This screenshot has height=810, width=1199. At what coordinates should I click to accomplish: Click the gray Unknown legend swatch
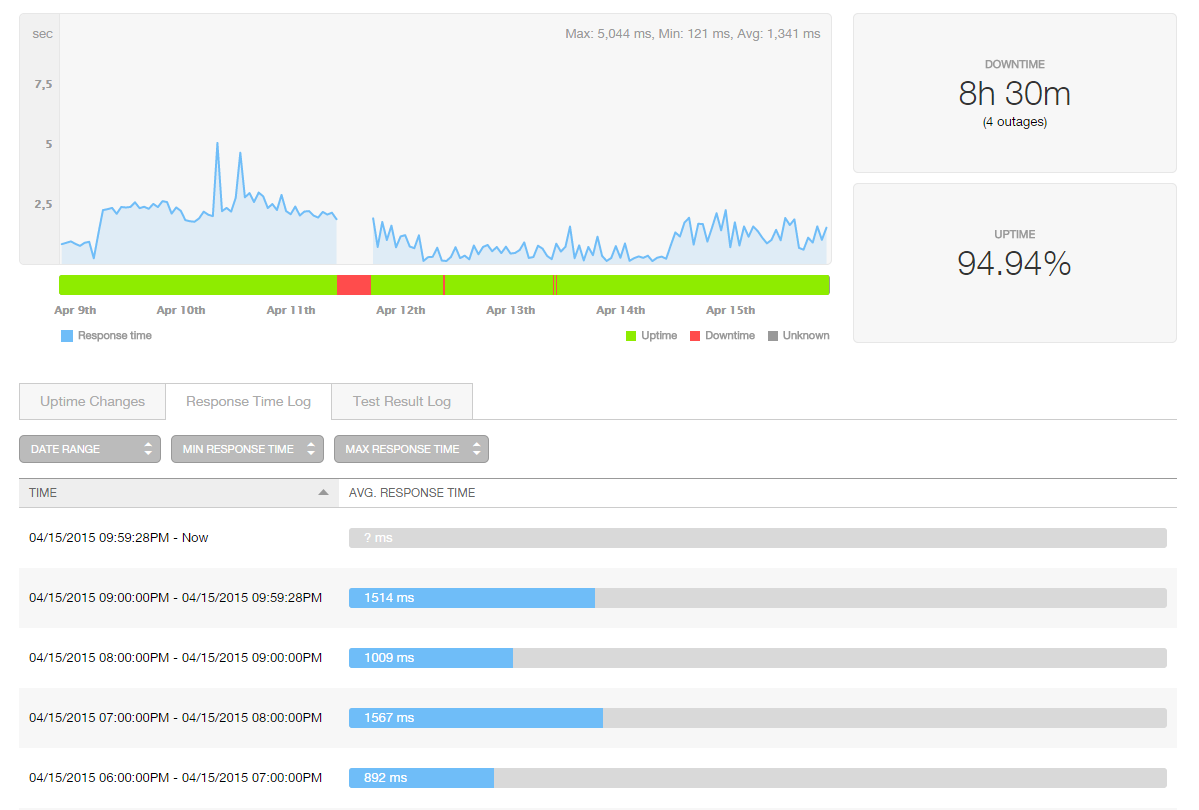click(772, 336)
